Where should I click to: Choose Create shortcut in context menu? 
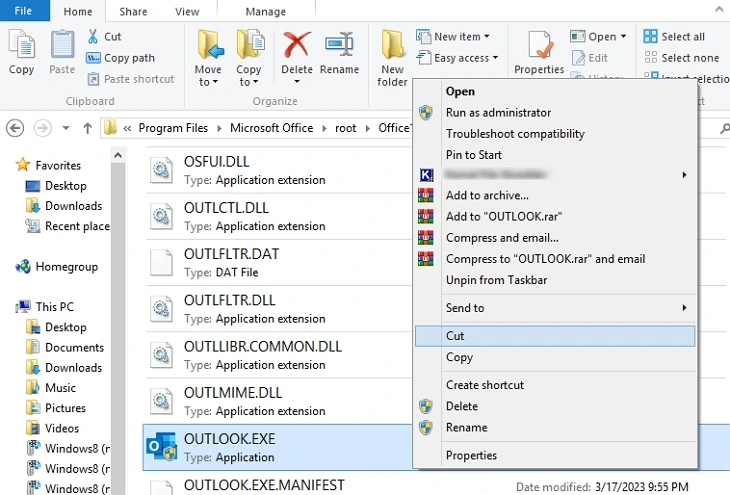[x=555, y=385]
